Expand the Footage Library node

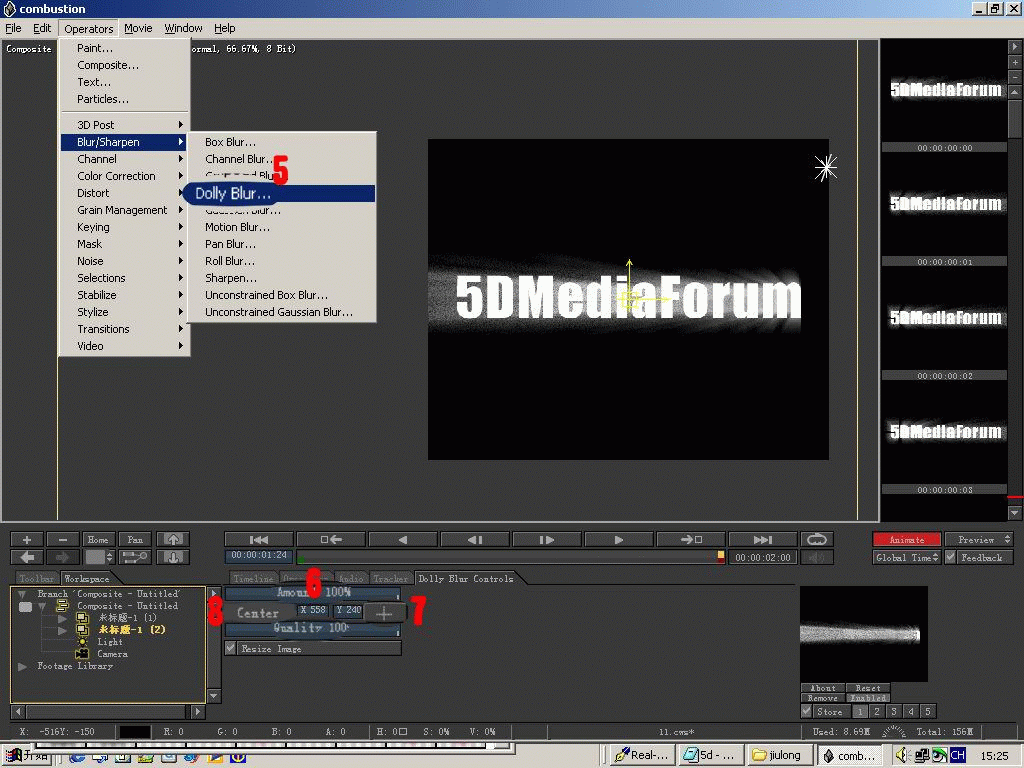tap(22, 666)
